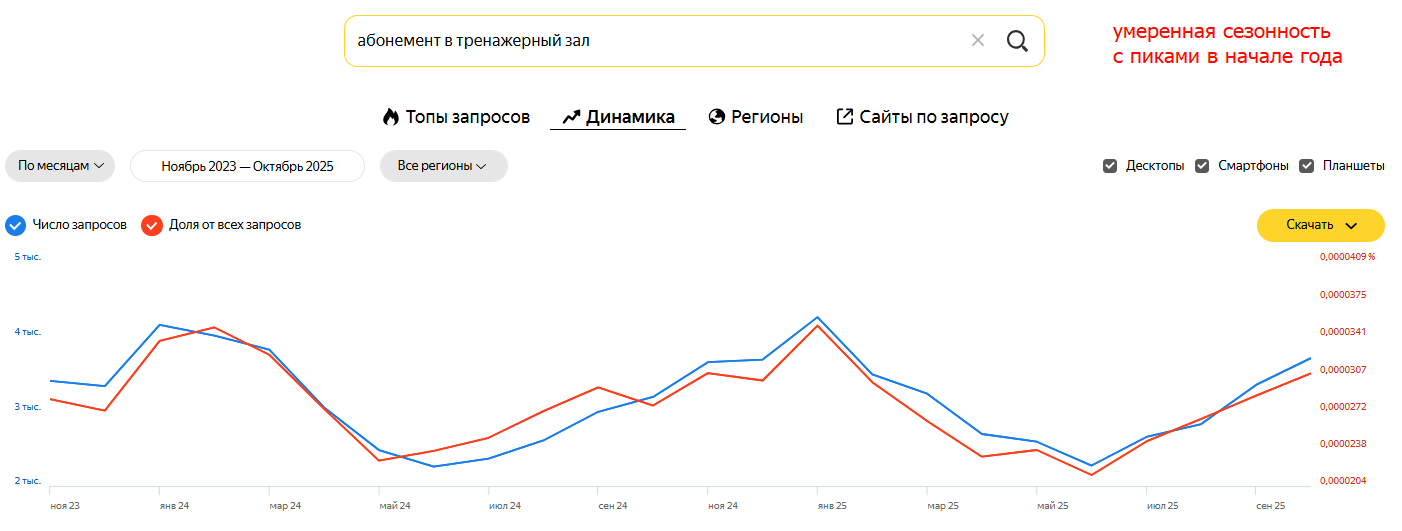
Task: Open the По месяцам grouping dropdown
Action: tap(60, 166)
